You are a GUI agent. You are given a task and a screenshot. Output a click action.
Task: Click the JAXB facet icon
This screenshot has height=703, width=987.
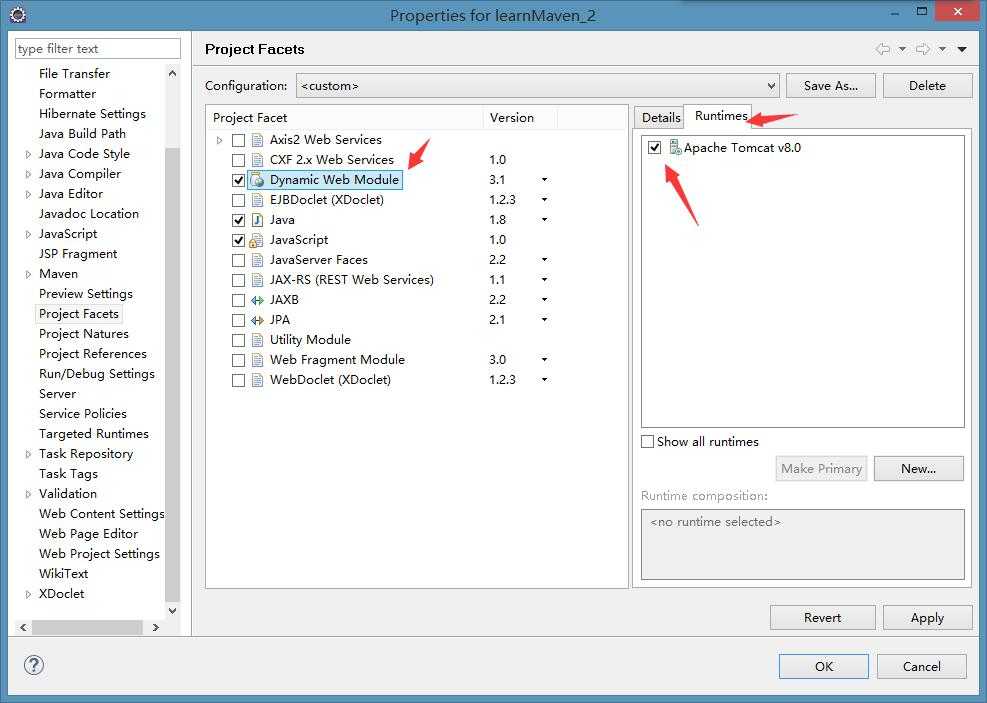click(257, 300)
